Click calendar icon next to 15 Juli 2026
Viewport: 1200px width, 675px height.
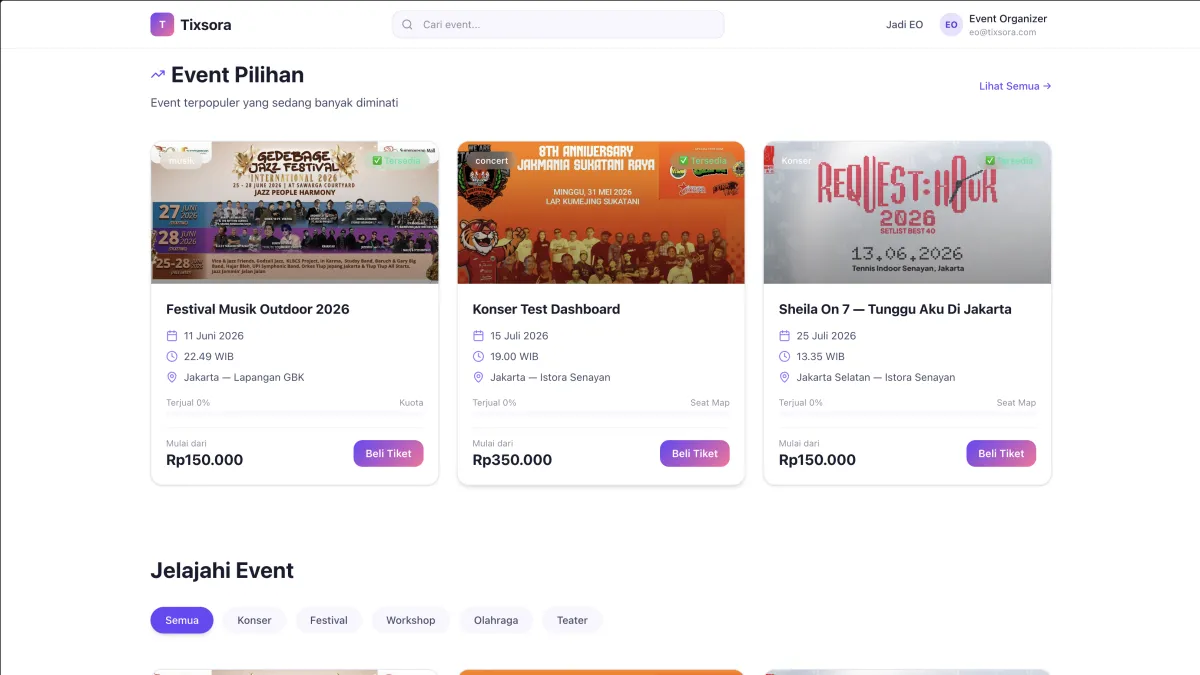(x=478, y=336)
